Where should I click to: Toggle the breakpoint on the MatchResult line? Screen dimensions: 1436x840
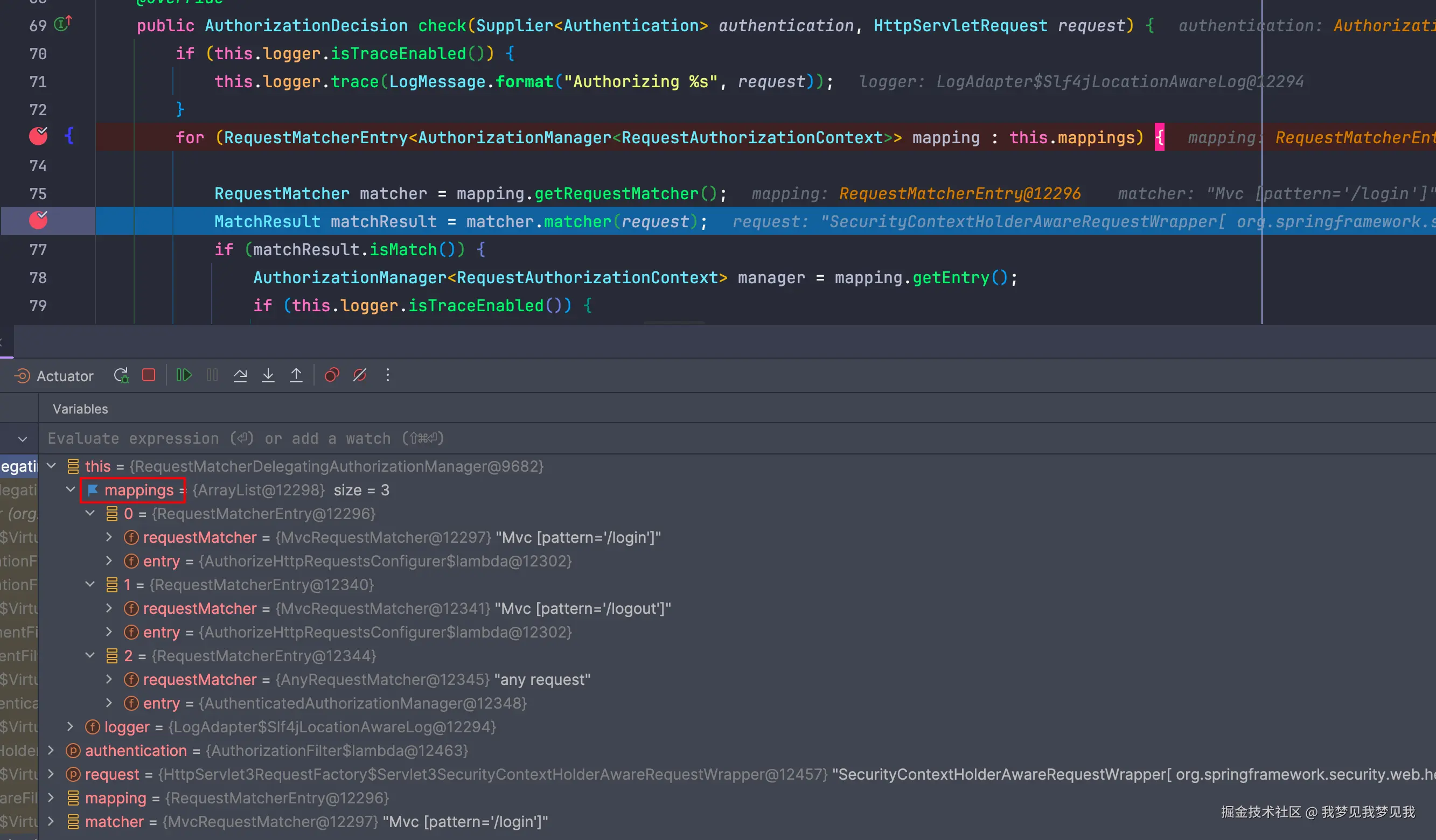tap(38, 220)
